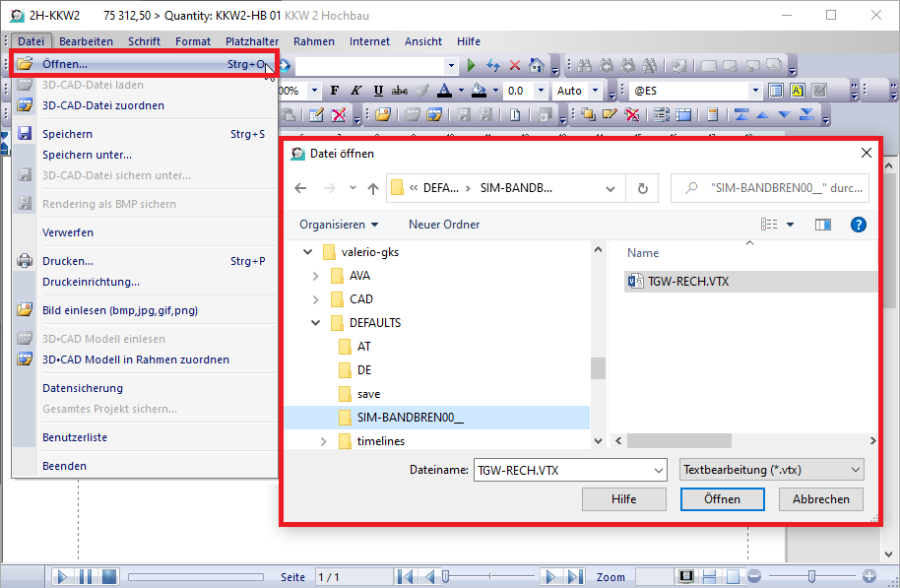Open the dialog's blue help question icon
Image resolution: width=900 pixels, height=588 pixels.
(857, 225)
